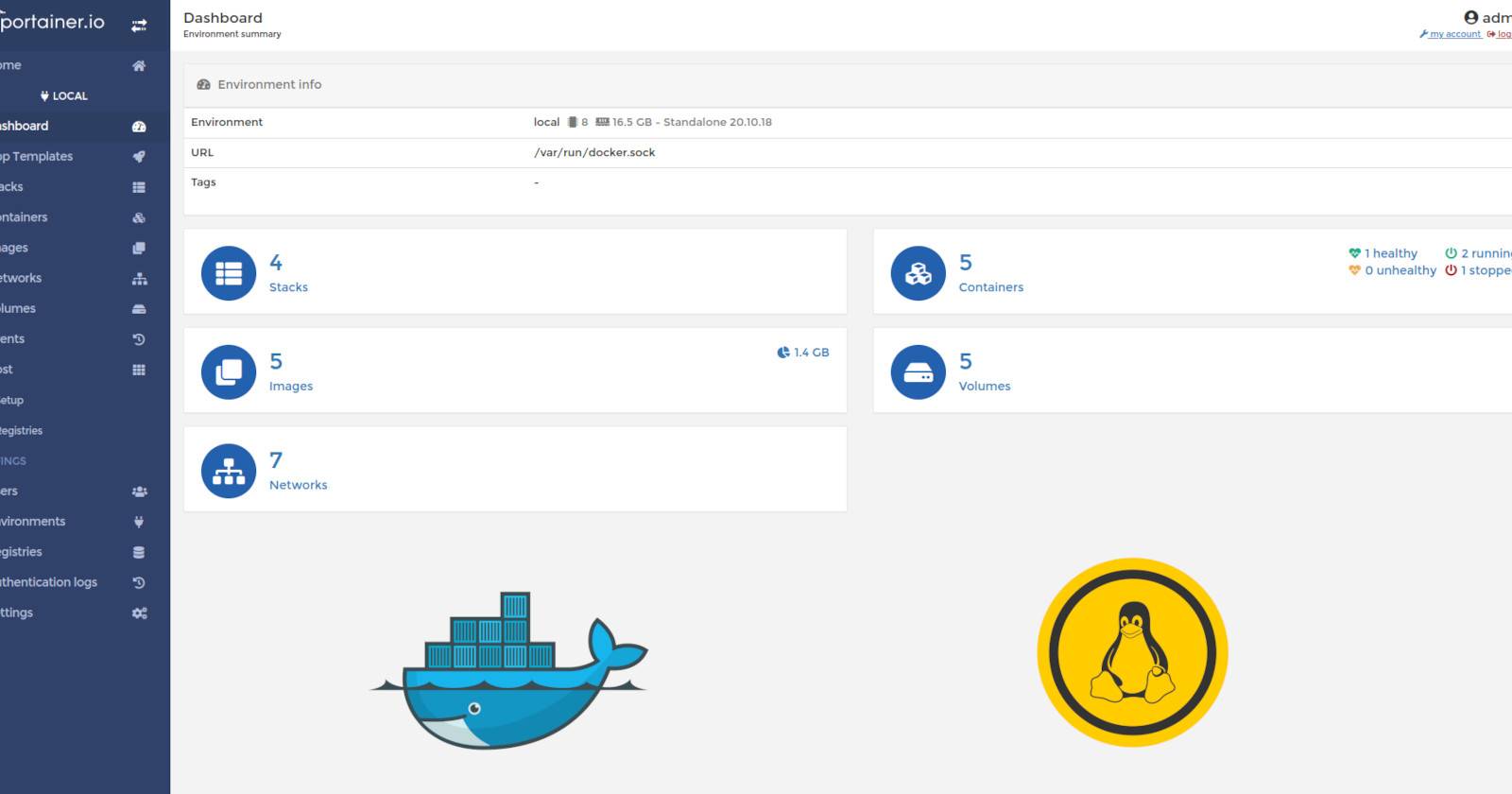Click the green power running icon
The height and width of the screenshot is (794, 1512).
1451,253
